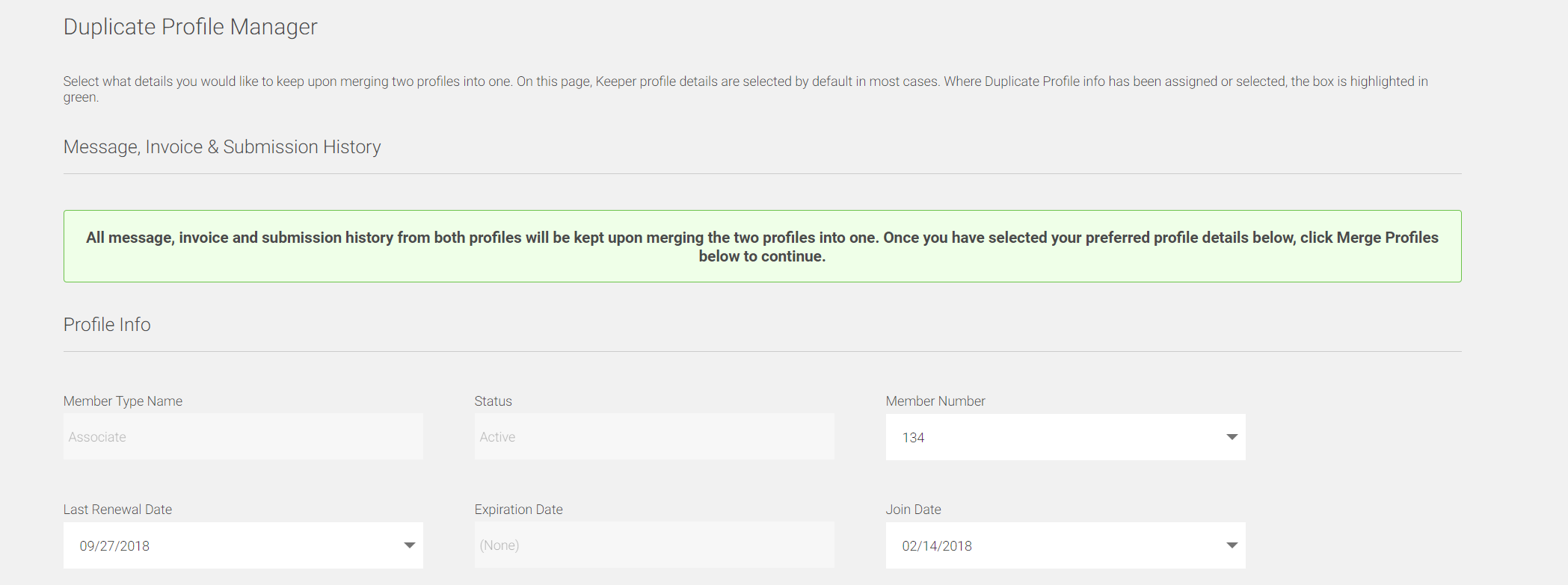Click the Status field label

[493, 401]
